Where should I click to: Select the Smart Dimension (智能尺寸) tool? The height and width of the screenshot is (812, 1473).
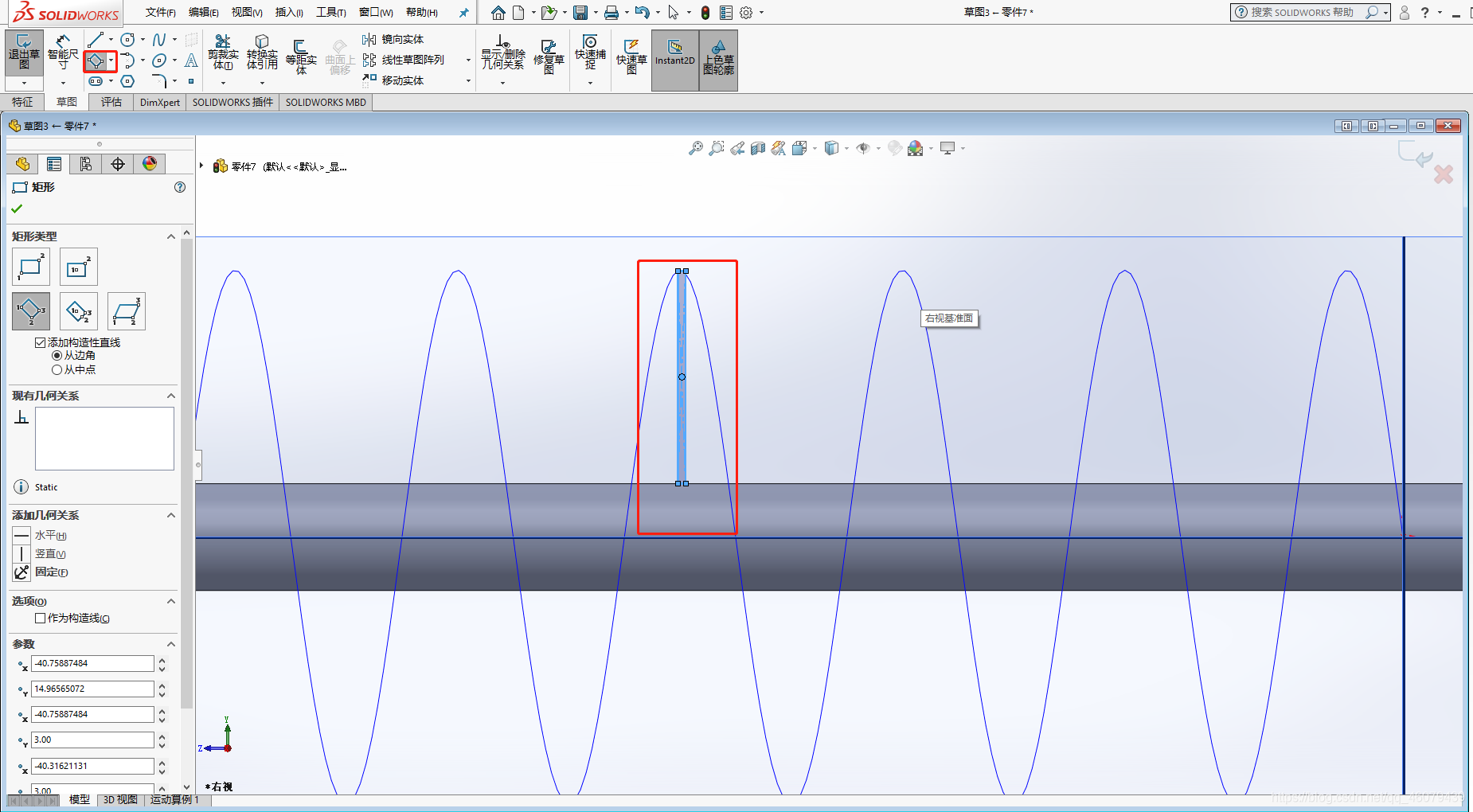point(63,53)
